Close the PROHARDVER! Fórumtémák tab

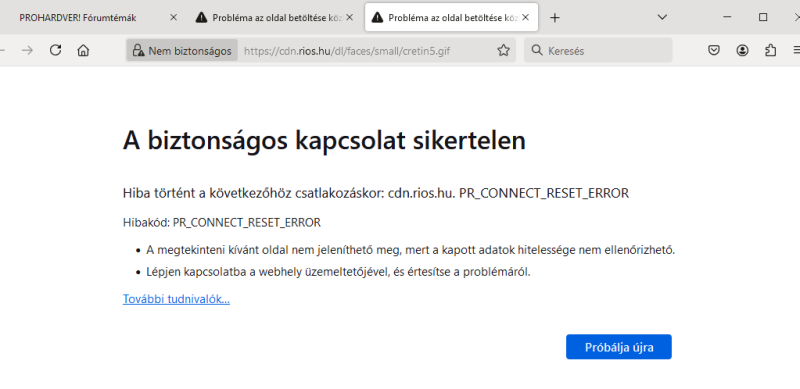point(173,17)
